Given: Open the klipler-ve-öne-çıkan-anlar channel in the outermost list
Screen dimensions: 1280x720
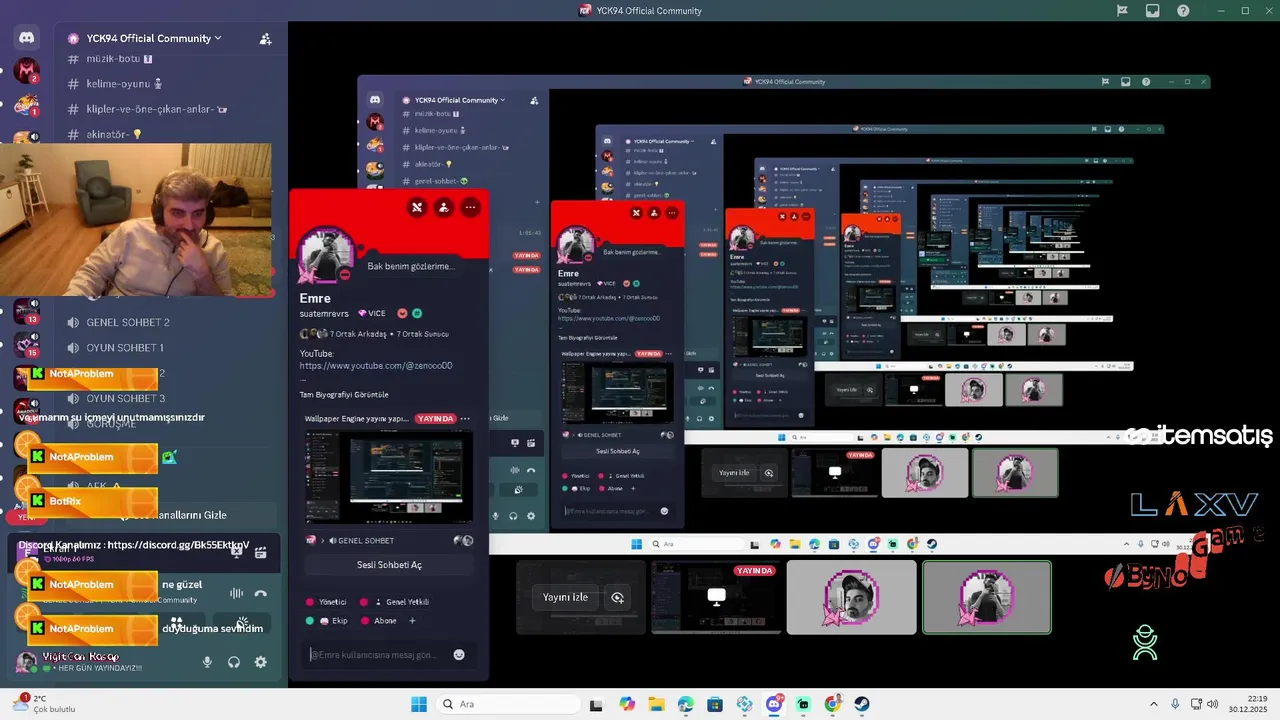Looking at the screenshot, I should coord(147,109).
